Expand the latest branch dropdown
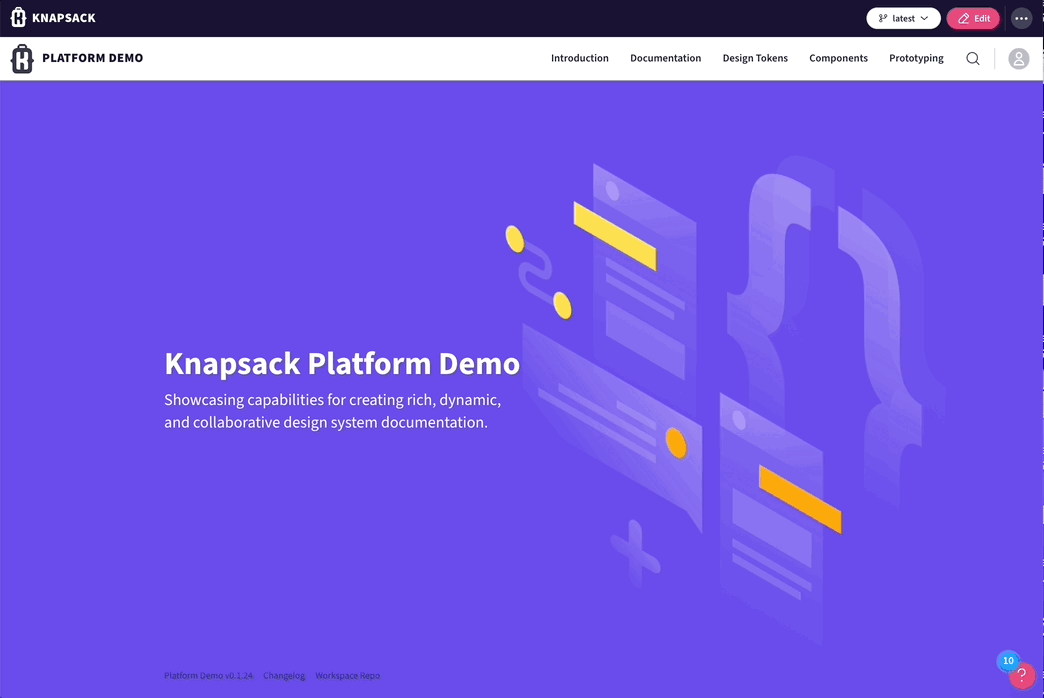This screenshot has height=698, width=1044. point(903,18)
